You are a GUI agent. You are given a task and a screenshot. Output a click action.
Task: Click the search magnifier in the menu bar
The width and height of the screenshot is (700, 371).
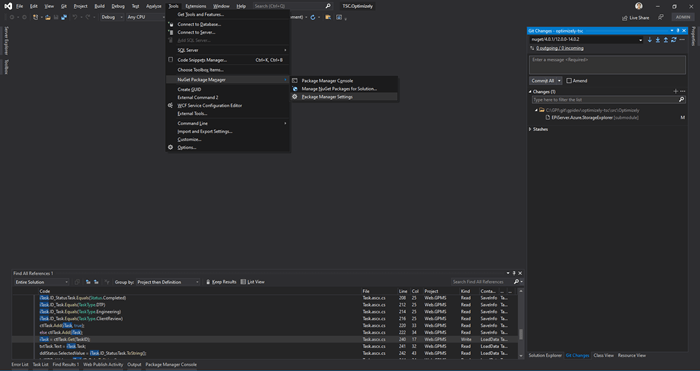tap(328, 6)
